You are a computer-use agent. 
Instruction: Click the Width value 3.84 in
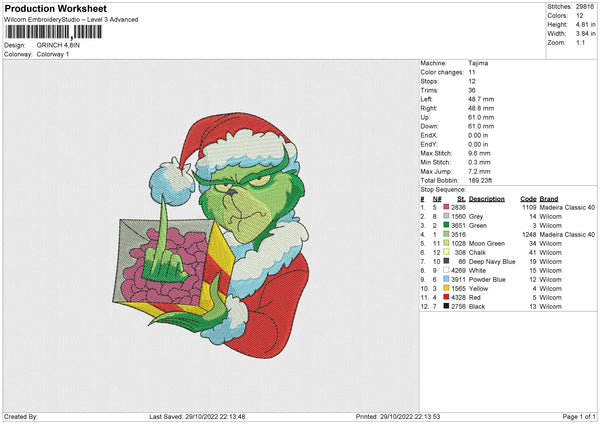(x=585, y=34)
